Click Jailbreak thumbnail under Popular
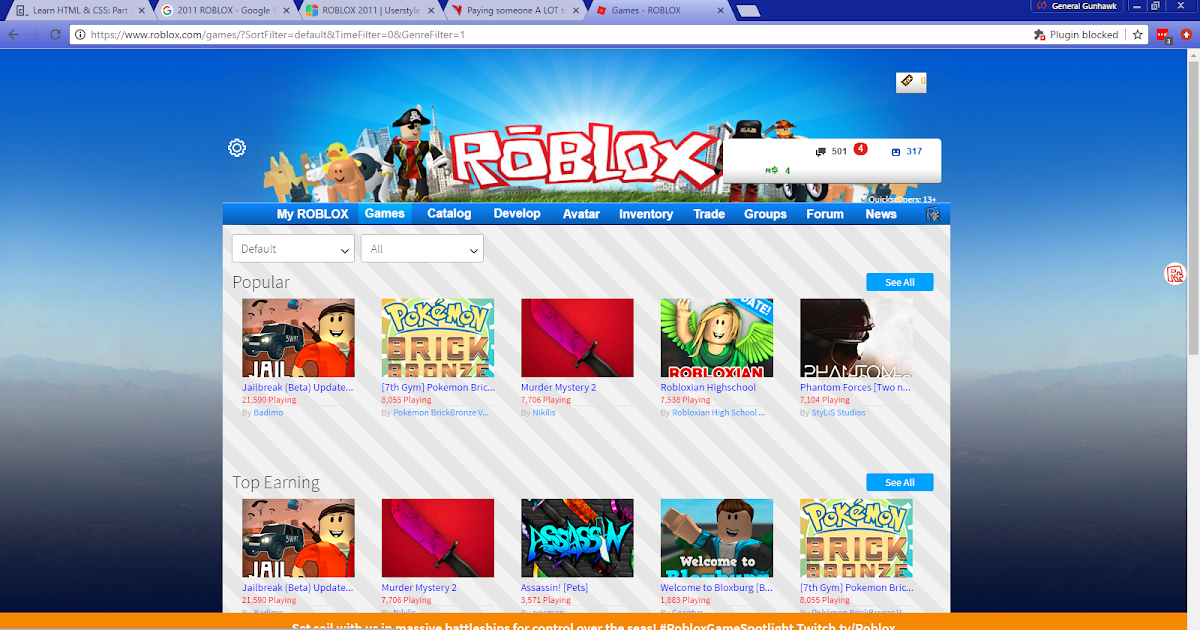This screenshot has height=630, width=1200. point(298,338)
